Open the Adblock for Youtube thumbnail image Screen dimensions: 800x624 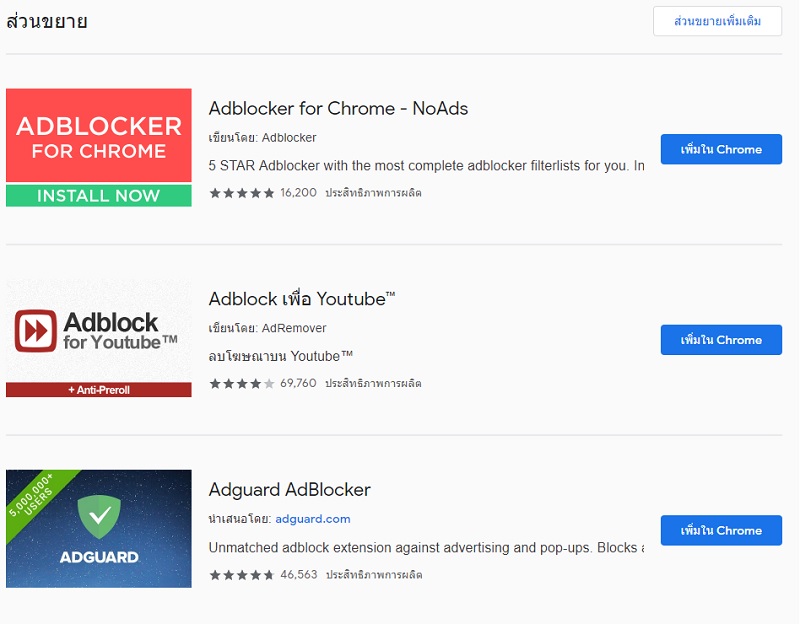pyautogui.click(x=98, y=338)
